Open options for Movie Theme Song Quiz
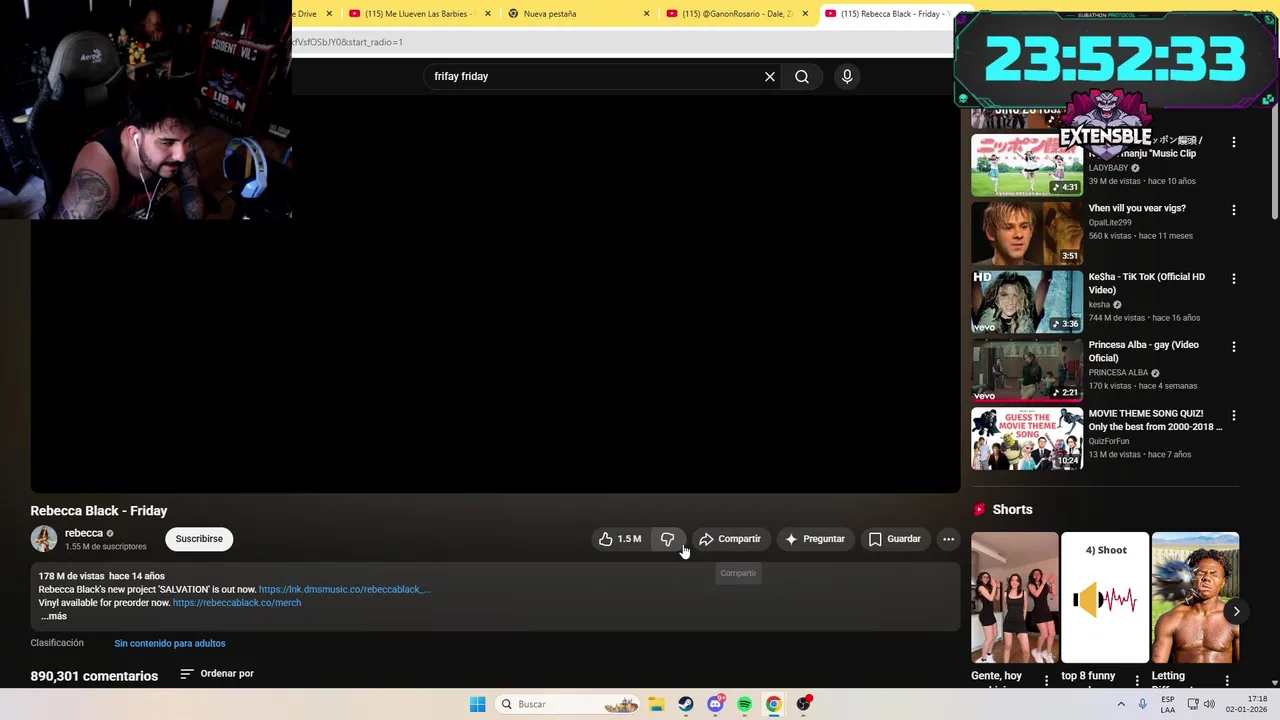Viewport: 1280px width, 720px height. [x=1233, y=415]
